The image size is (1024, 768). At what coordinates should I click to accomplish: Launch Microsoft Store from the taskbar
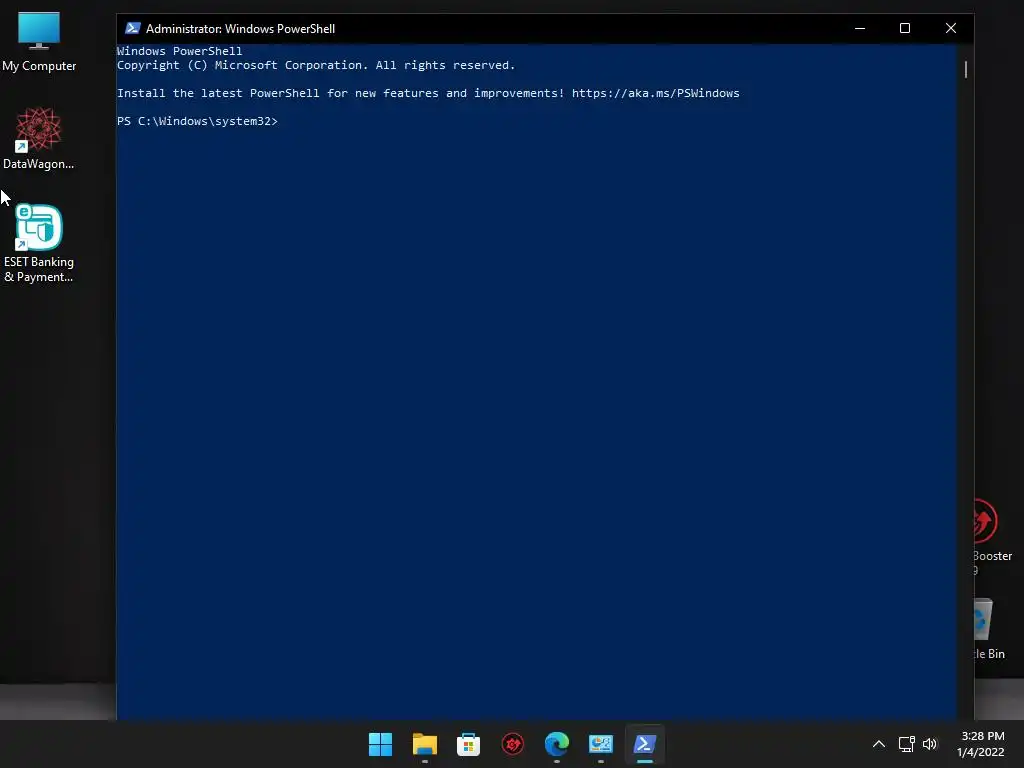[468, 744]
